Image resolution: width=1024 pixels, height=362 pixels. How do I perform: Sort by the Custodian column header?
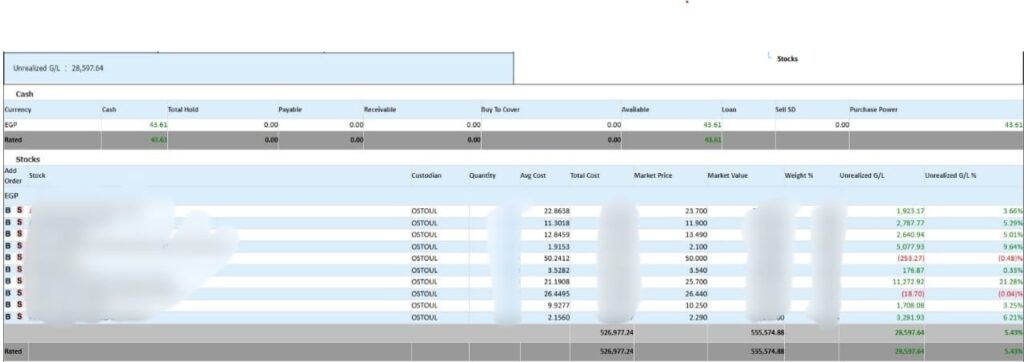(426, 175)
